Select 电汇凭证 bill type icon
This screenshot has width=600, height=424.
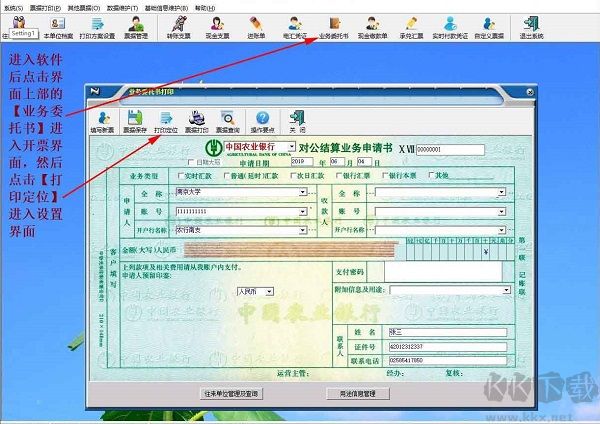(295, 28)
